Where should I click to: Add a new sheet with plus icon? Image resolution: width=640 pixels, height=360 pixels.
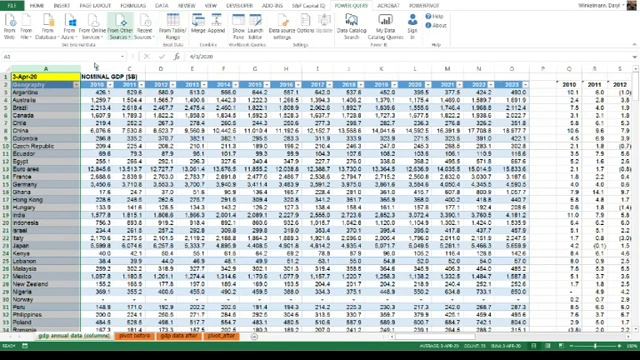[x=254, y=336]
